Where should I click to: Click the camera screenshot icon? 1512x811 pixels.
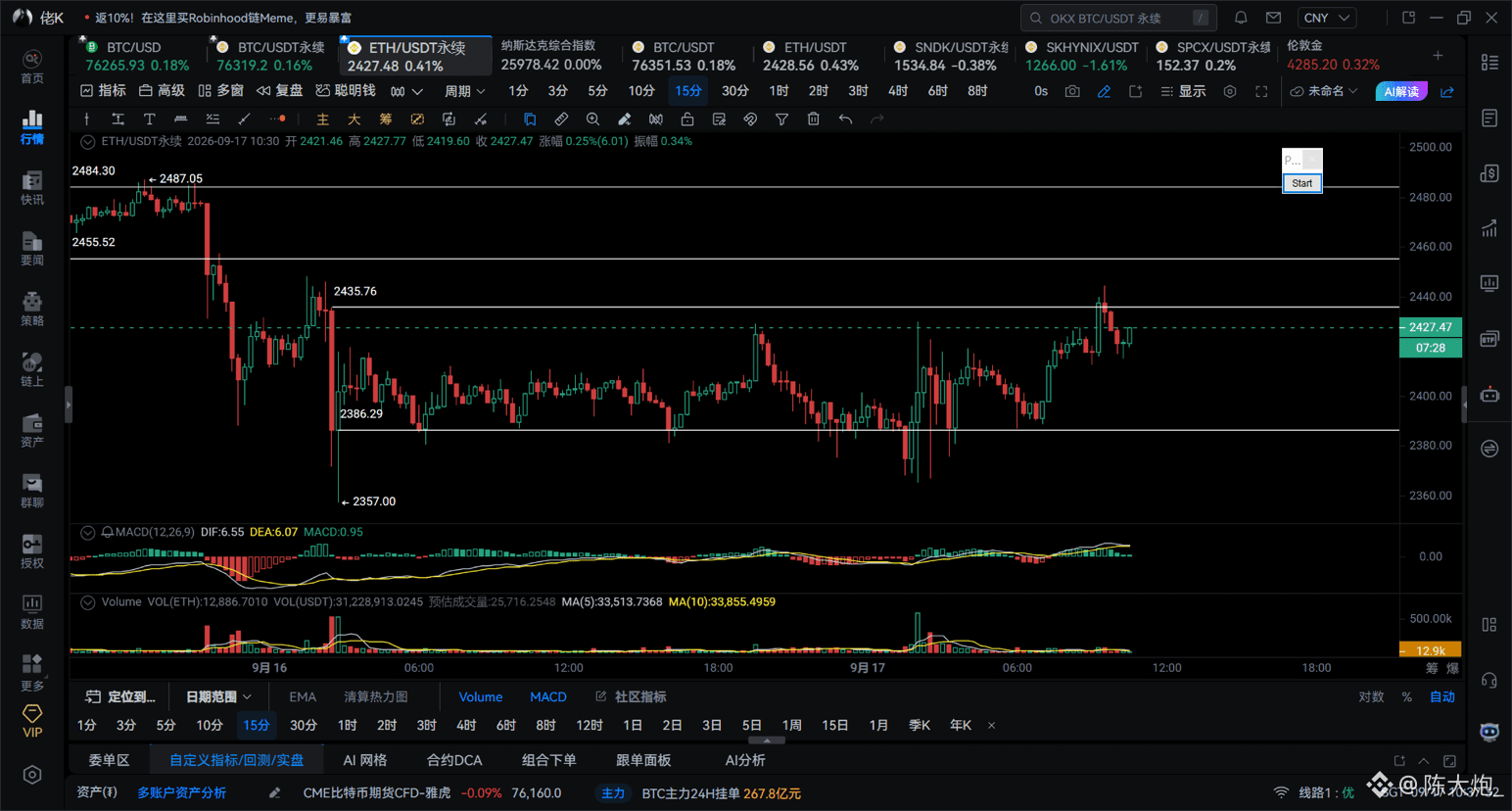pyautogui.click(x=1072, y=91)
